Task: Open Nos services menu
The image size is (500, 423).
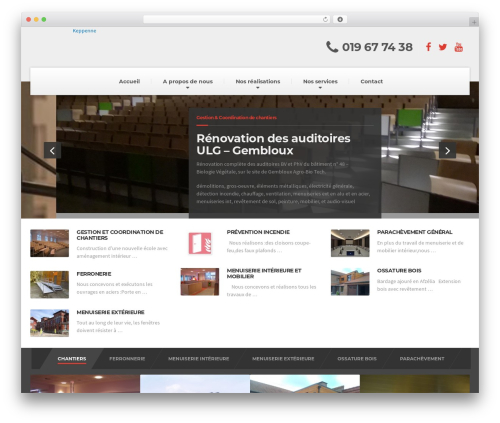Action: click(x=320, y=81)
